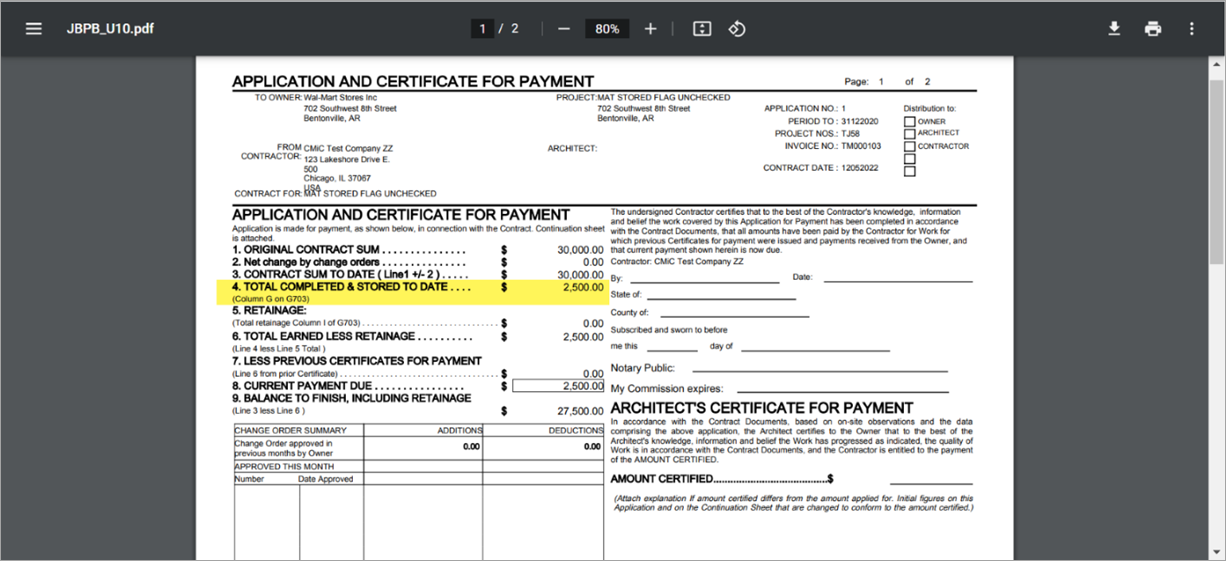1226x561 pixels.
Task: Rotate the document counterclockwise
Action: click(737, 29)
